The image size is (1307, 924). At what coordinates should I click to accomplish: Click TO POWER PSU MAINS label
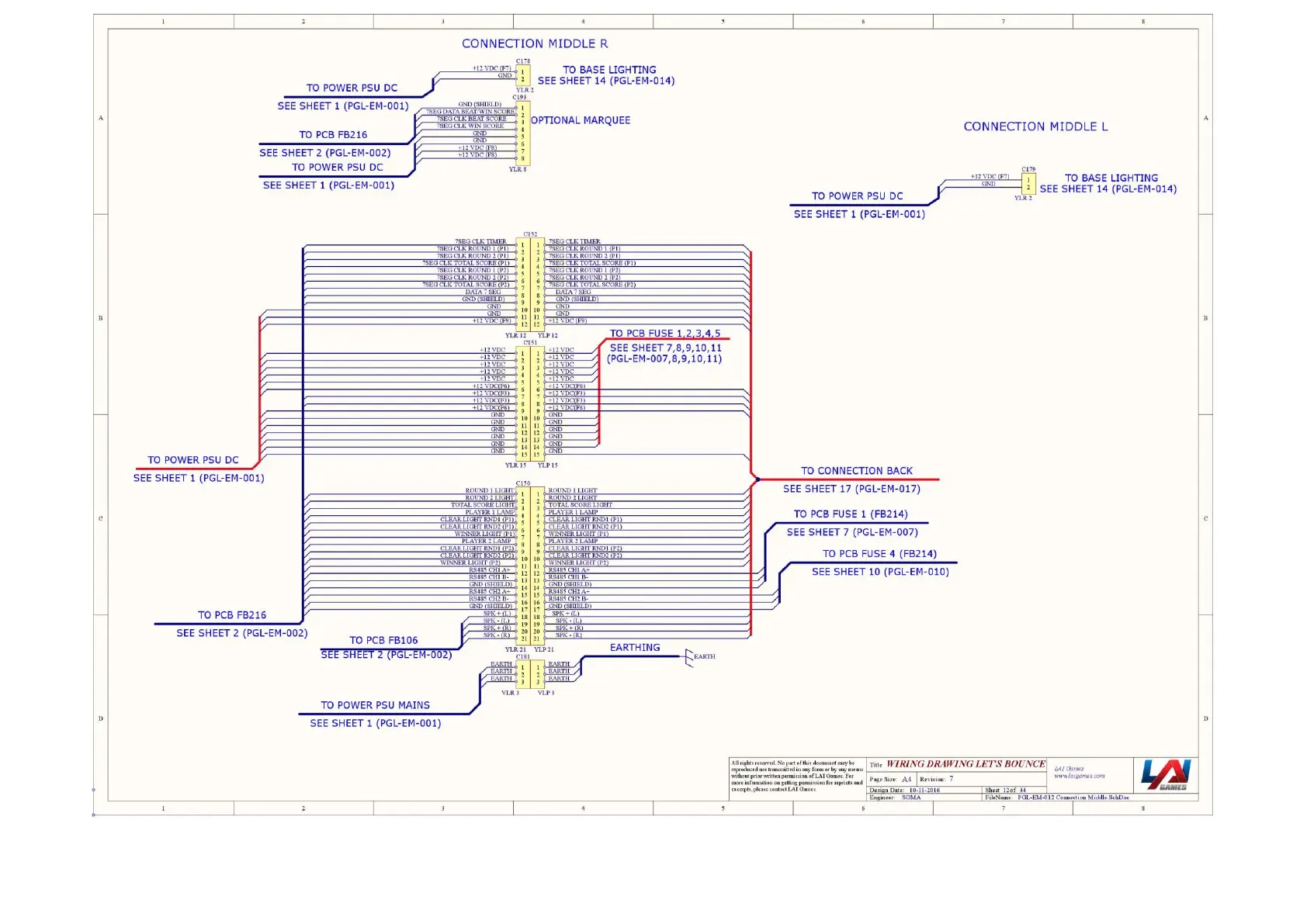coord(375,705)
